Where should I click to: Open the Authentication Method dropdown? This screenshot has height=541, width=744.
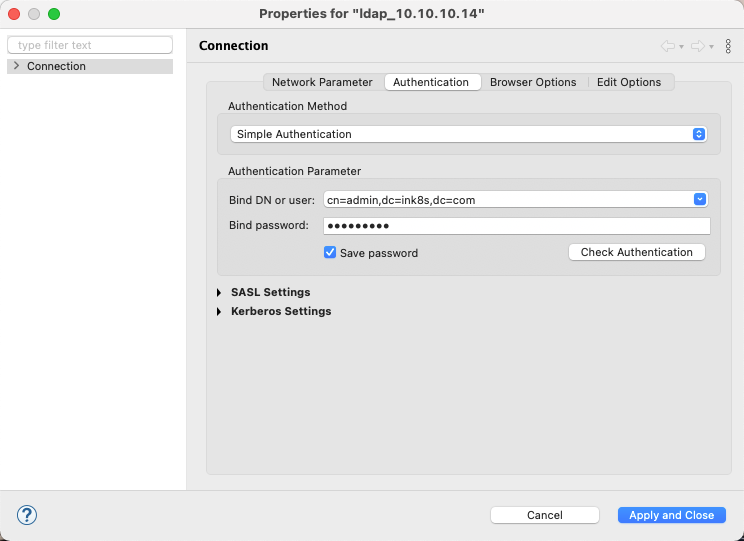tap(469, 134)
